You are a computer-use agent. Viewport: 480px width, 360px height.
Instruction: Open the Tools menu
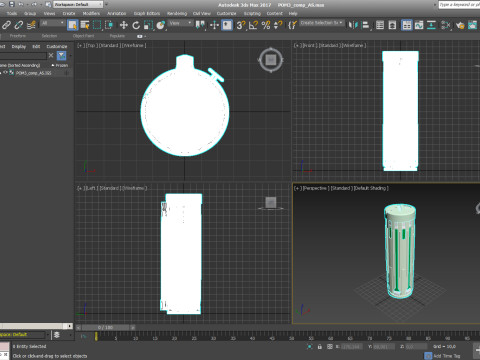point(12,13)
